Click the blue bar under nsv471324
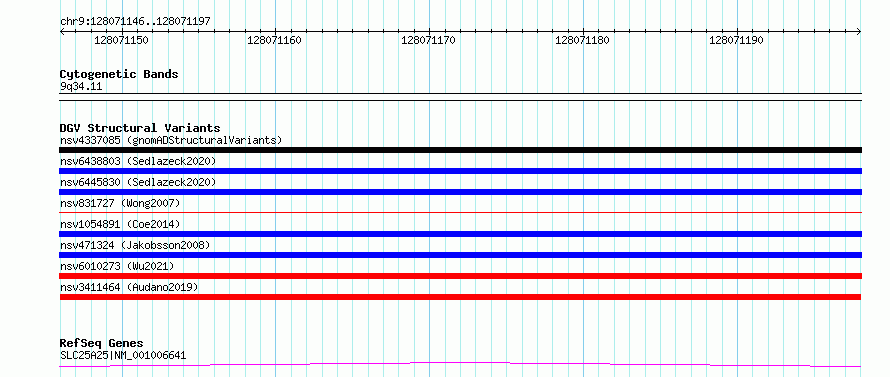This screenshot has height=377, width=890. pos(460,255)
